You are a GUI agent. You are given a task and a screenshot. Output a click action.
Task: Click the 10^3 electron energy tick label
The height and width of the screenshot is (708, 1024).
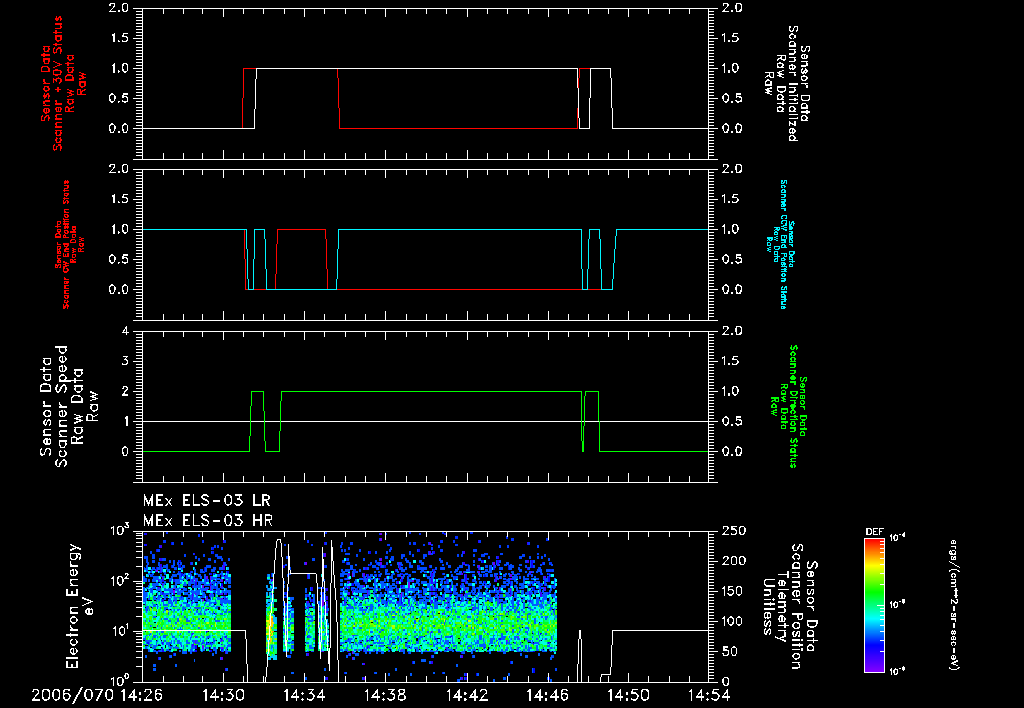tap(119, 529)
